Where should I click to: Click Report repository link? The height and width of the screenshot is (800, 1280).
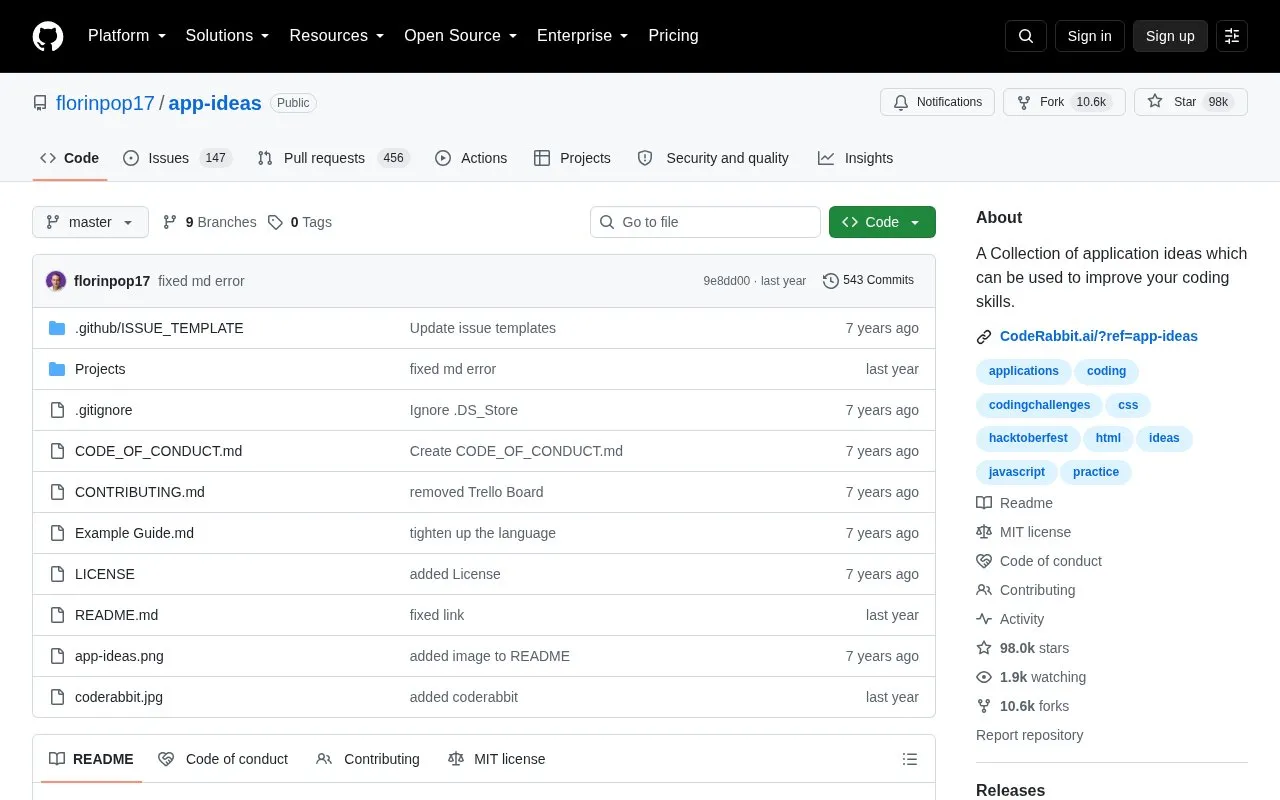pos(1029,735)
